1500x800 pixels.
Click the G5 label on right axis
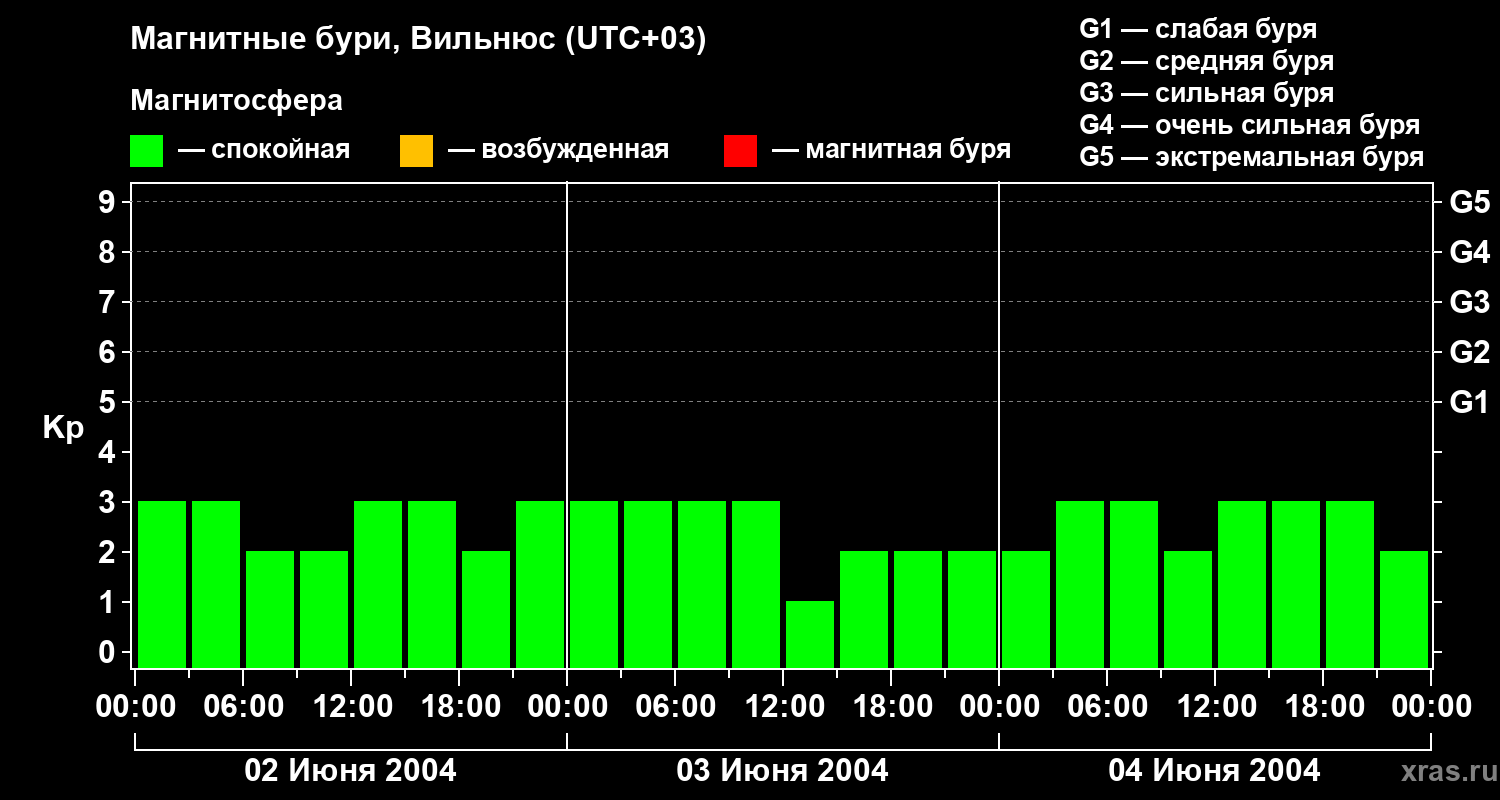(x=1469, y=202)
